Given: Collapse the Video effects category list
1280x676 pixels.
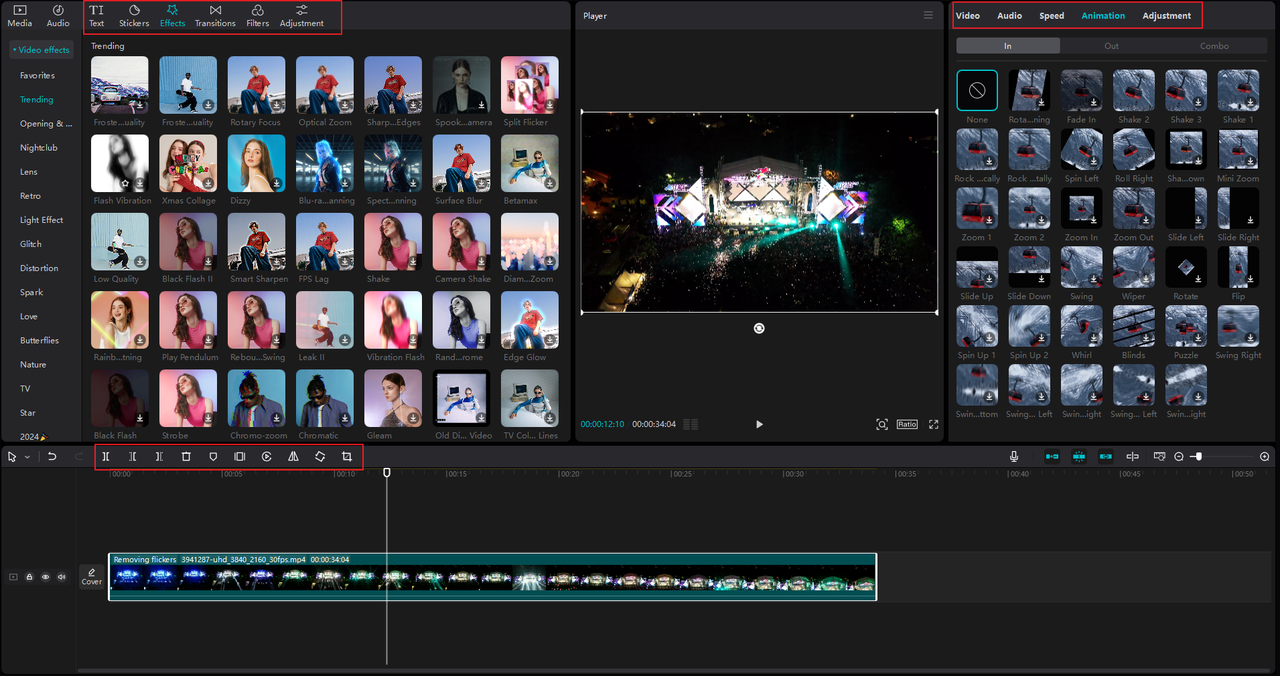Looking at the screenshot, I should [41, 50].
